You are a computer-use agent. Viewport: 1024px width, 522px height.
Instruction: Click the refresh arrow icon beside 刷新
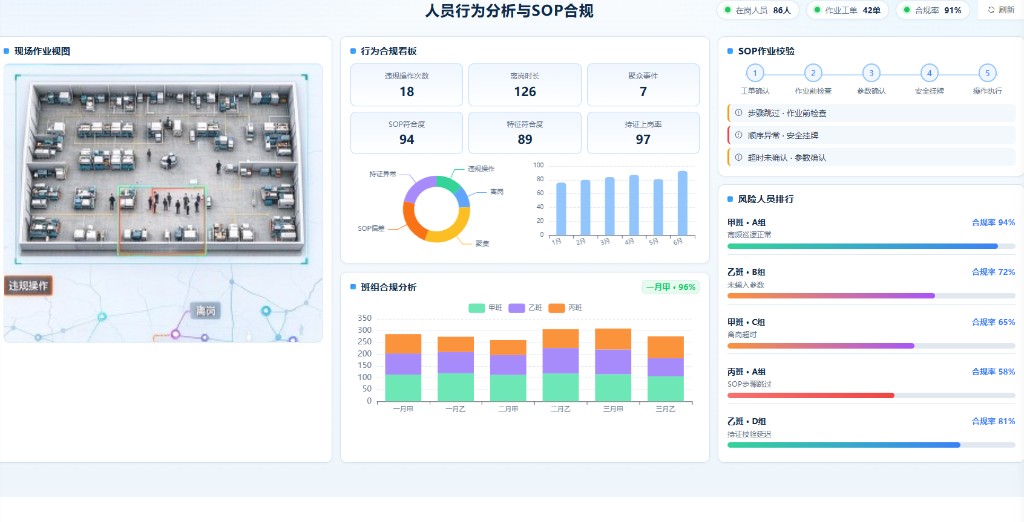[991, 10]
